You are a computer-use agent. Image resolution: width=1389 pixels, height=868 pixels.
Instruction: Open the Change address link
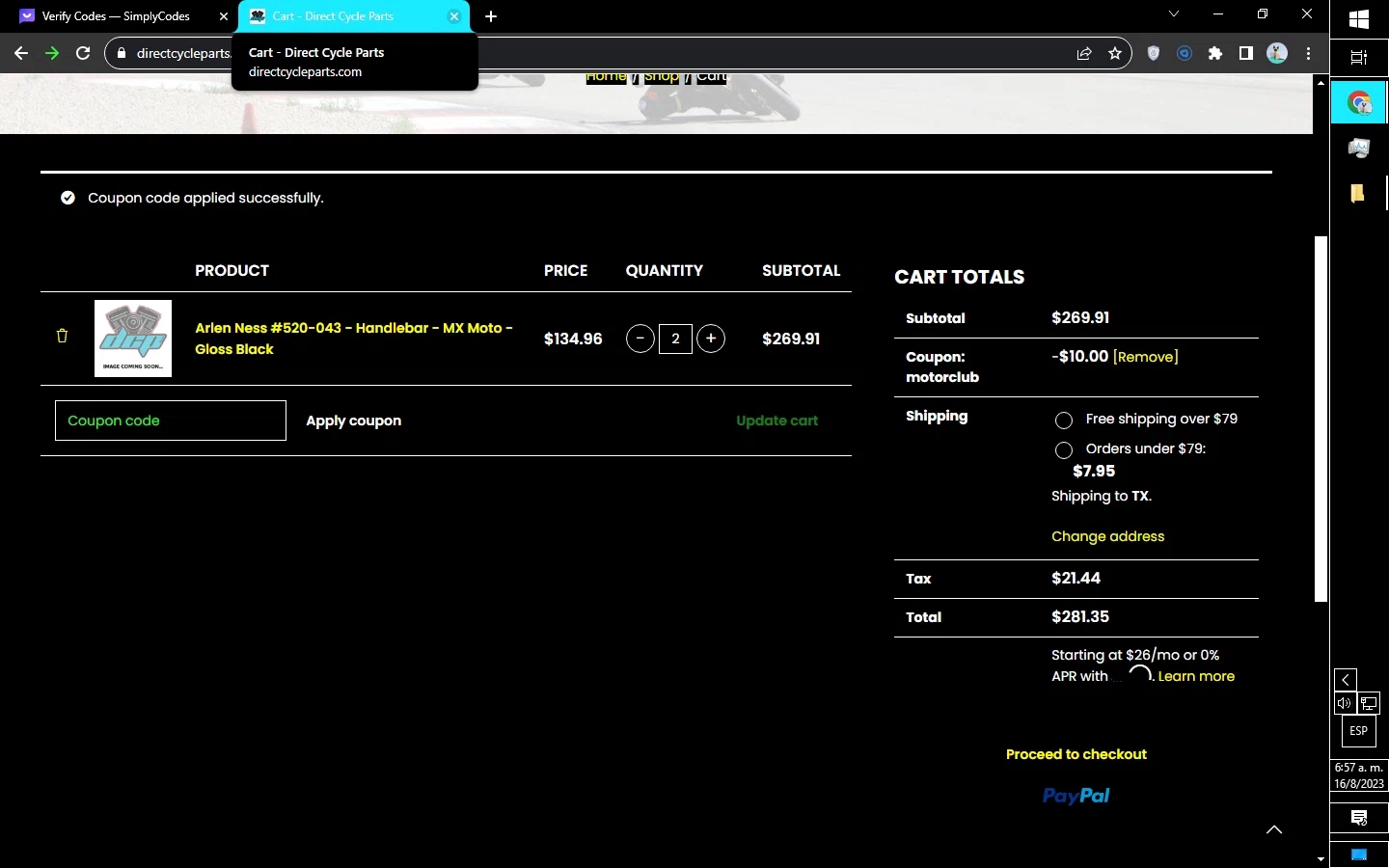[1107, 536]
